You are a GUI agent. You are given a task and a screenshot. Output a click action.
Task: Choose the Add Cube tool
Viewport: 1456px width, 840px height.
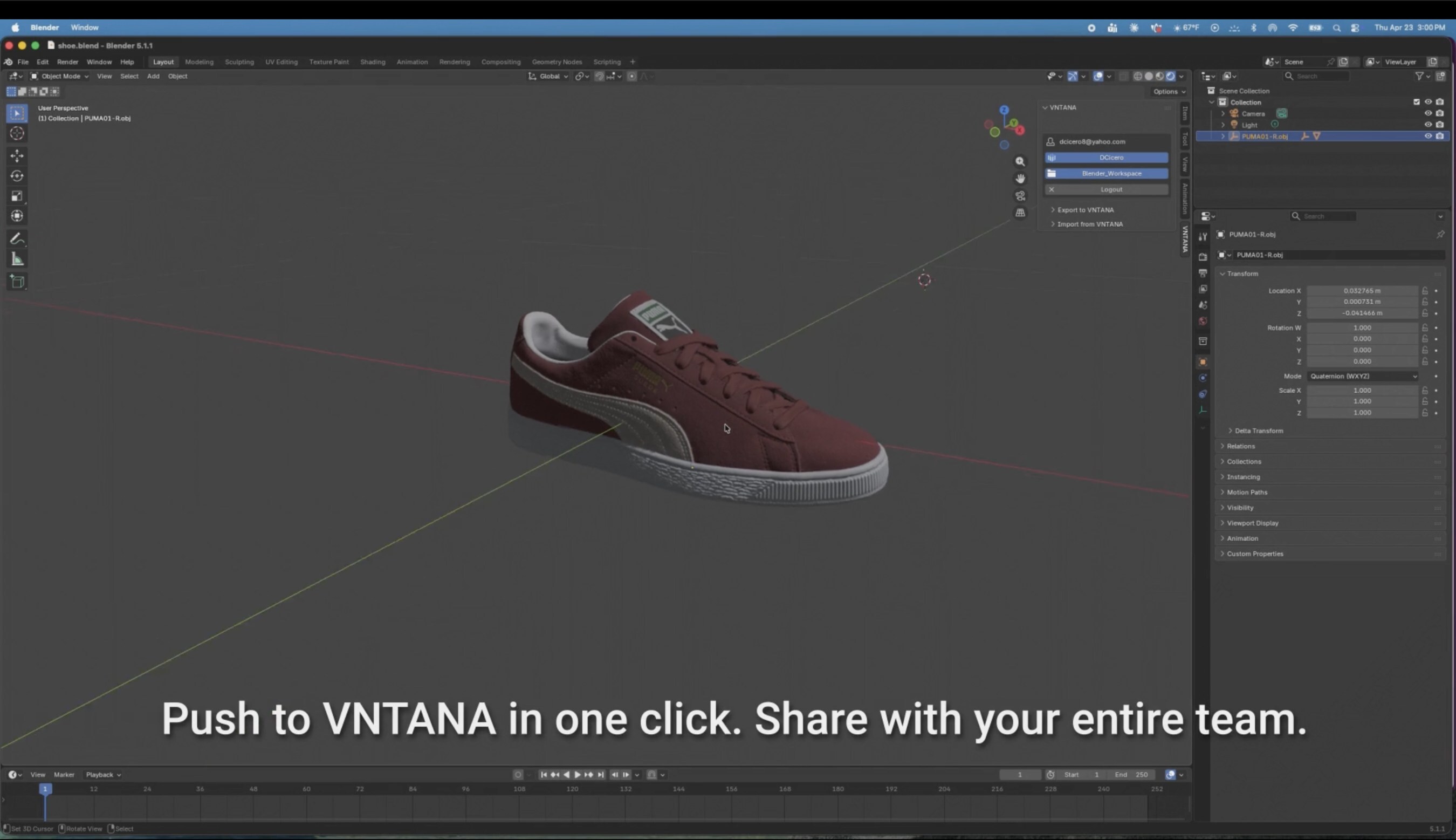[17, 282]
